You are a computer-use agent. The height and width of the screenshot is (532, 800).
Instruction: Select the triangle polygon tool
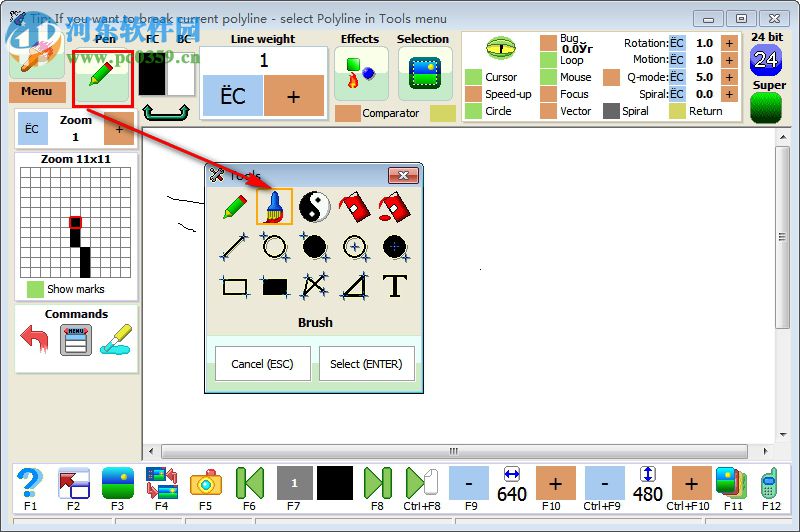[355, 286]
